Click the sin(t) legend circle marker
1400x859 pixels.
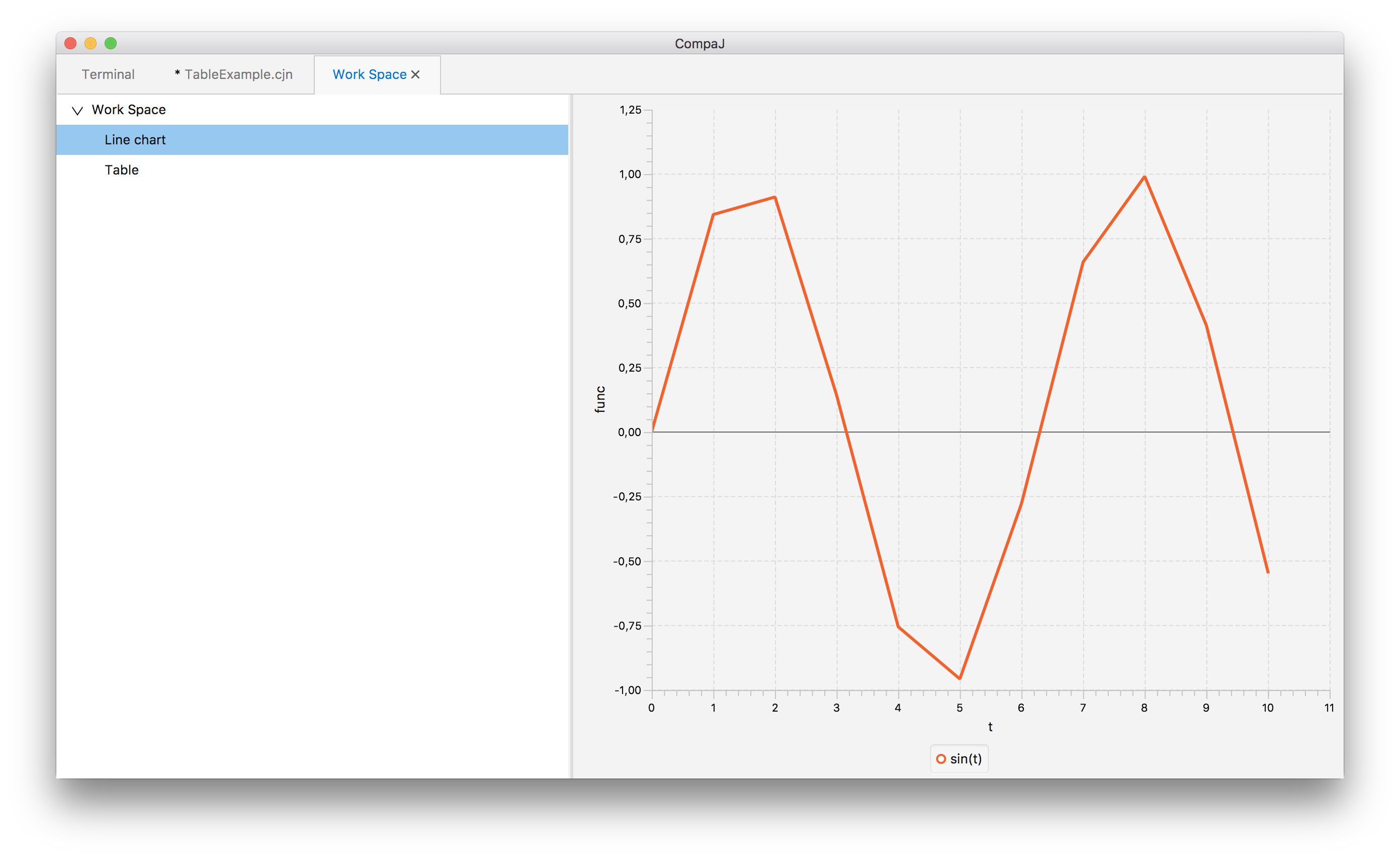[x=941, y=759]
